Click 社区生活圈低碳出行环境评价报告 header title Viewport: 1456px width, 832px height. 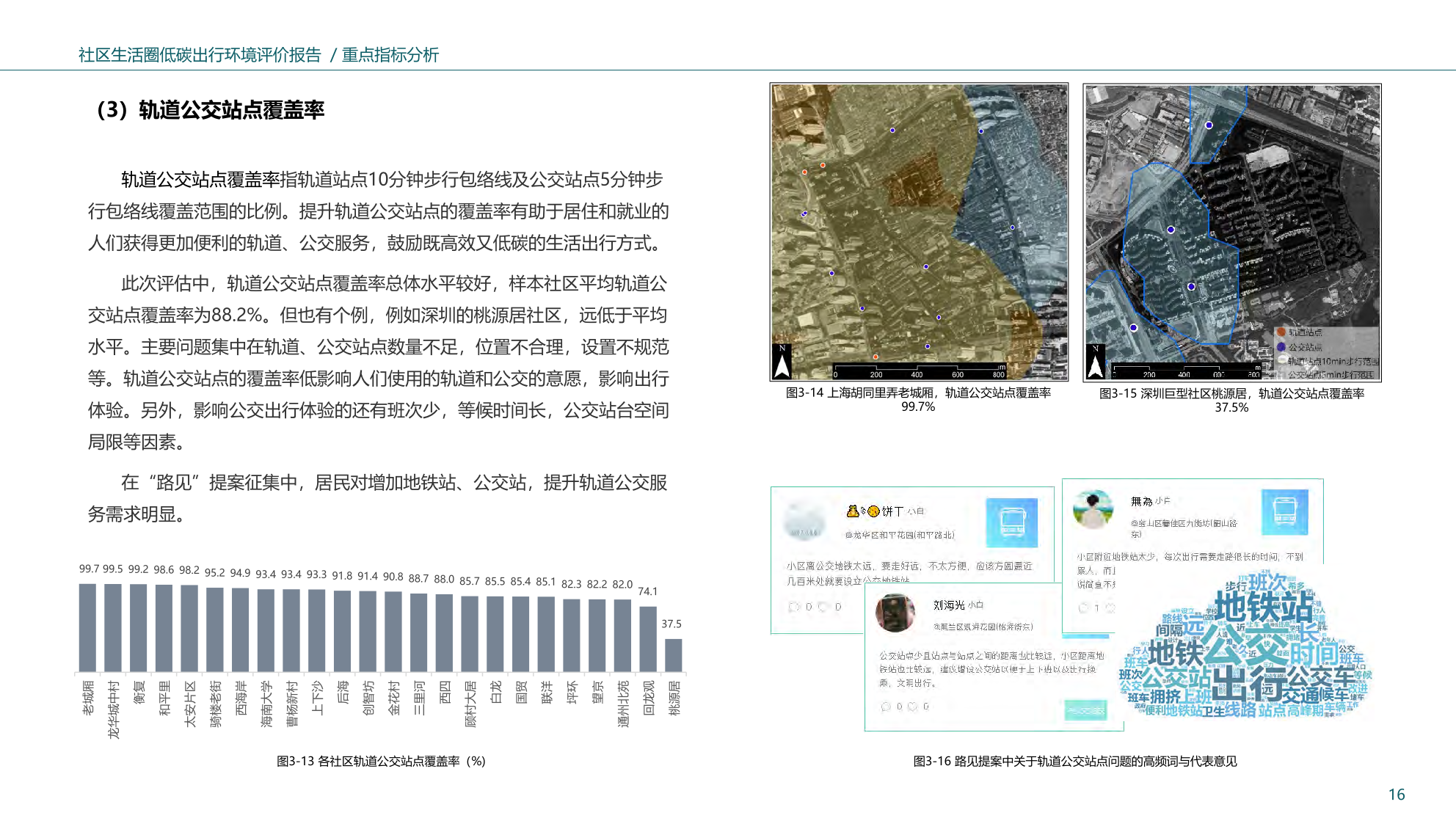tap(200, 55)
